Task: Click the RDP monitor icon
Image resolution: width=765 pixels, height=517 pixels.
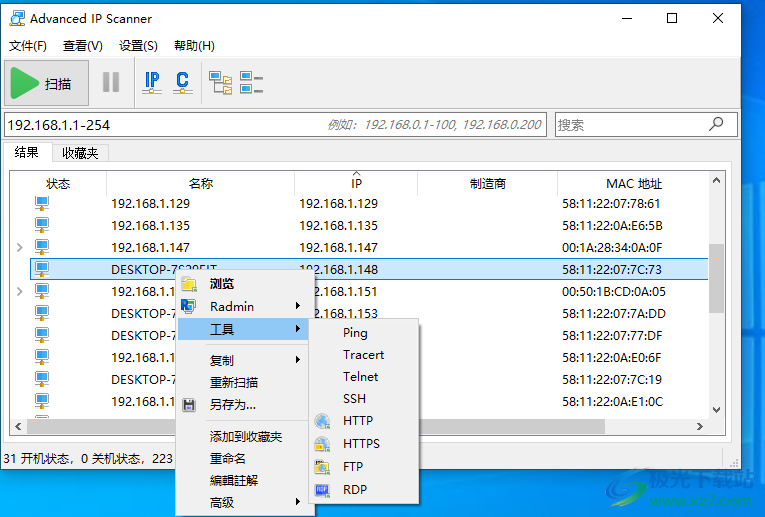Action: (322, 490)
